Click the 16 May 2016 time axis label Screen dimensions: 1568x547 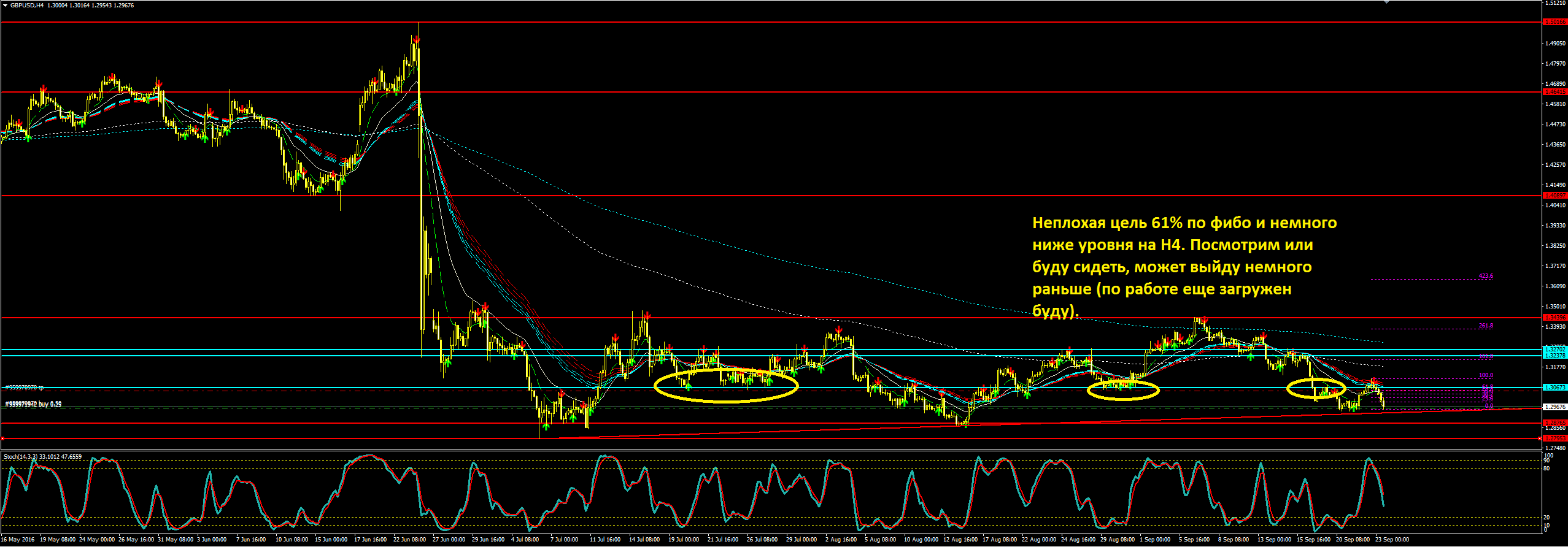(x=17, y=540)
